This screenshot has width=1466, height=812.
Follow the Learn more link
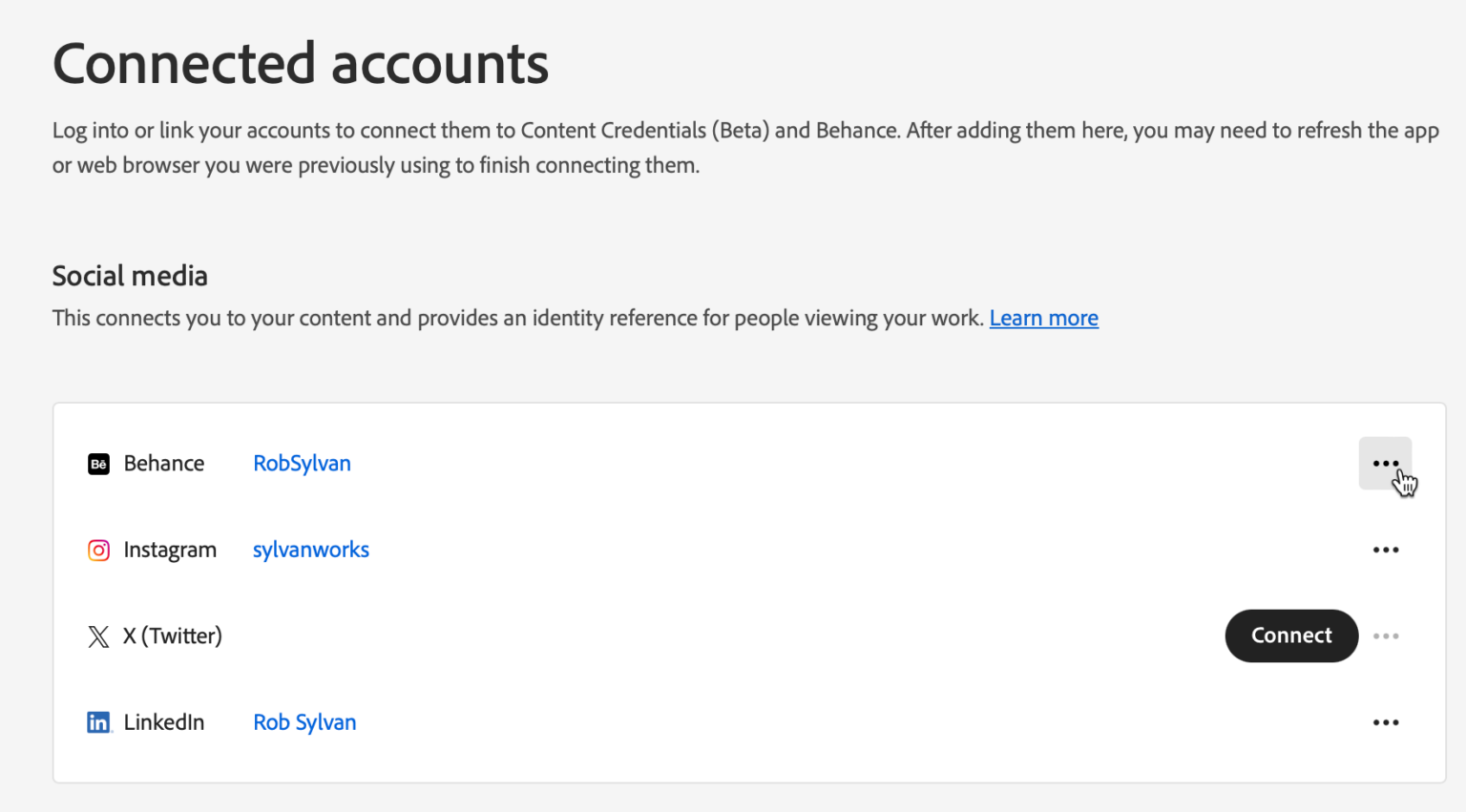[x=1043, y=319]
